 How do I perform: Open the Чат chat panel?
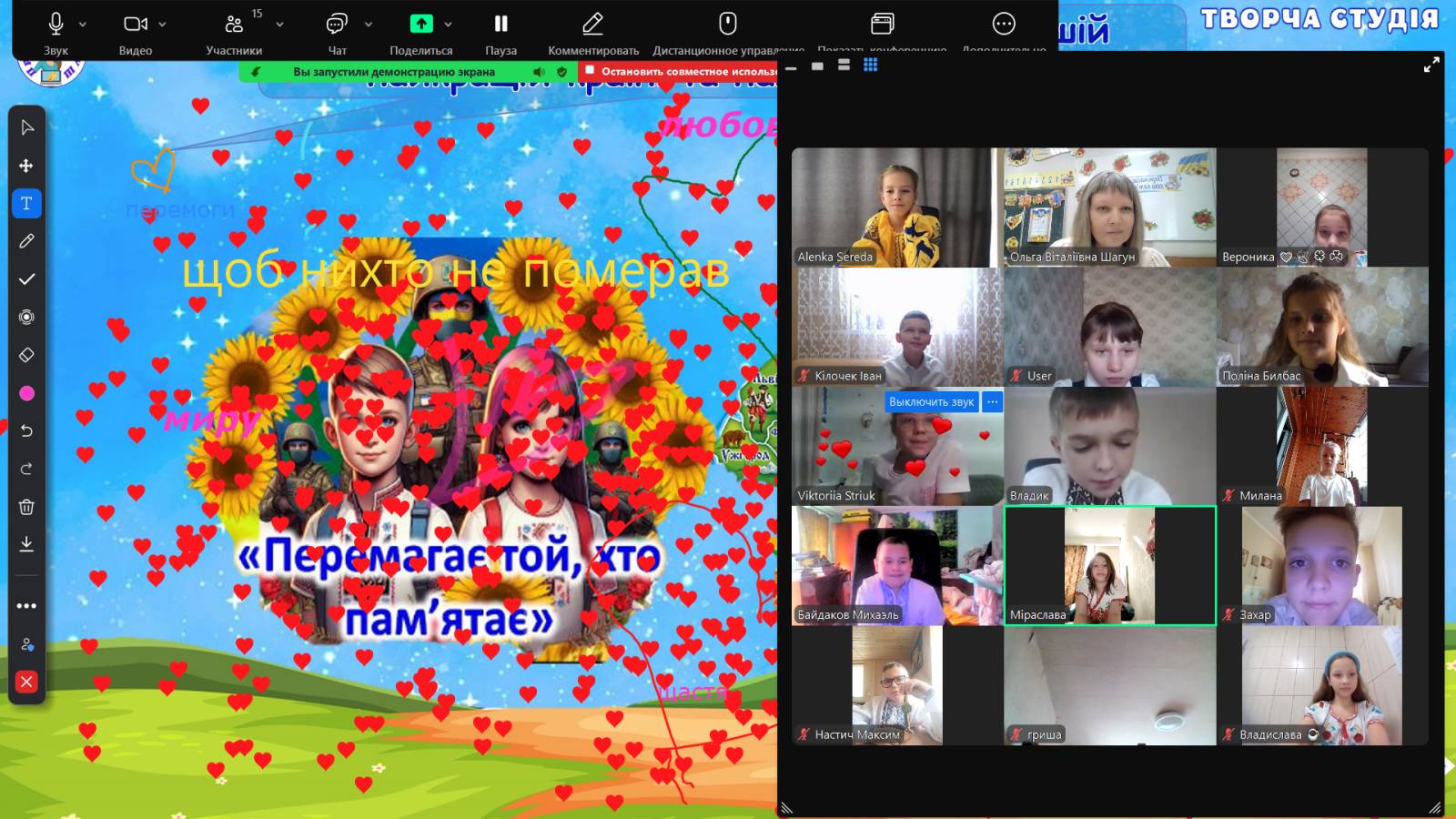337,32
